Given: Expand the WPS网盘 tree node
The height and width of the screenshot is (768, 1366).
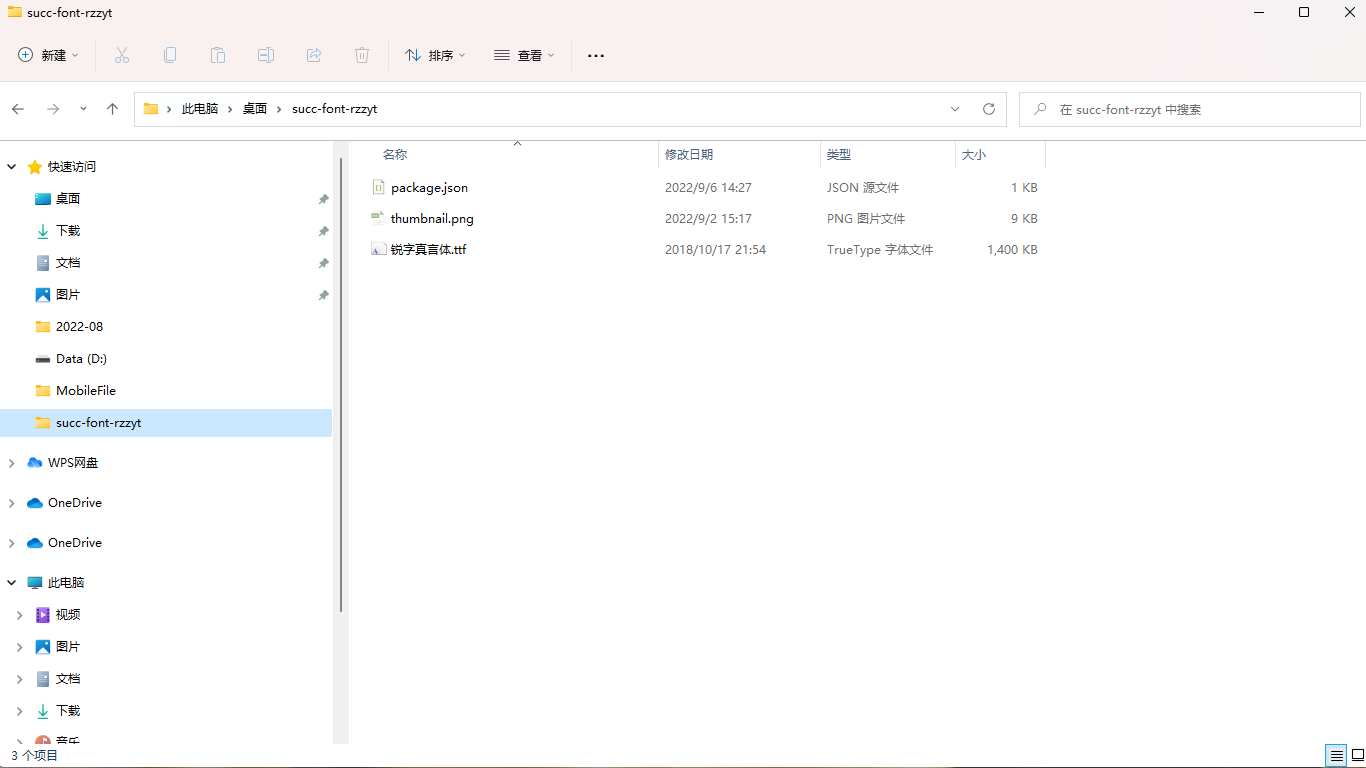Looking at the screenshot, I should click(12, 463).
